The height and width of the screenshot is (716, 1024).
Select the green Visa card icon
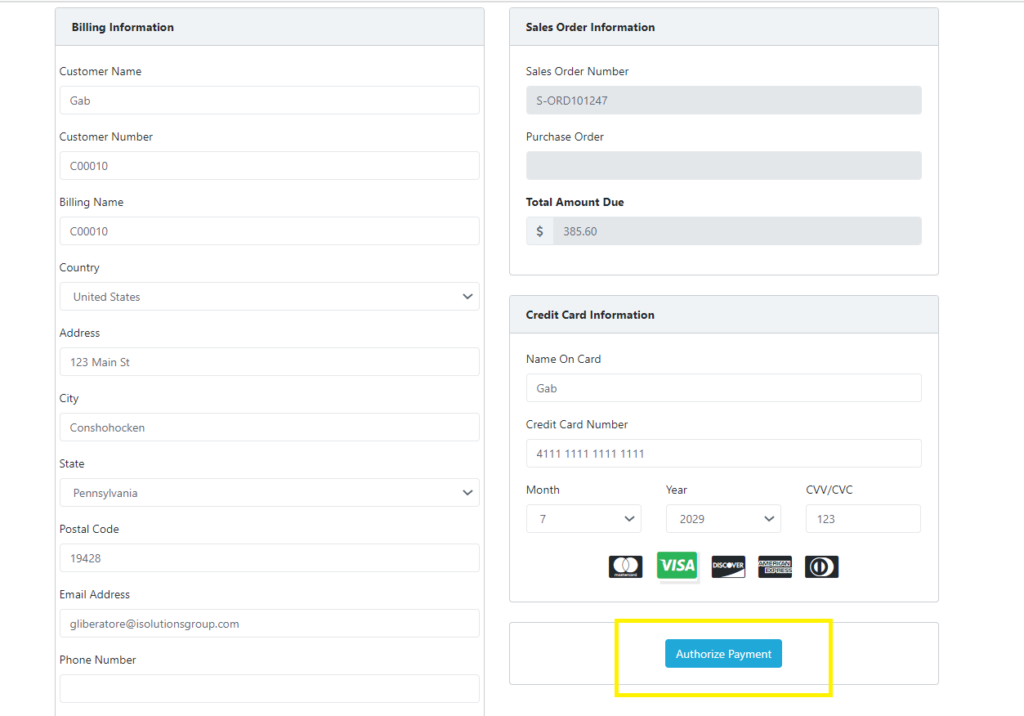pyautogui.click(x=676, y=566)
